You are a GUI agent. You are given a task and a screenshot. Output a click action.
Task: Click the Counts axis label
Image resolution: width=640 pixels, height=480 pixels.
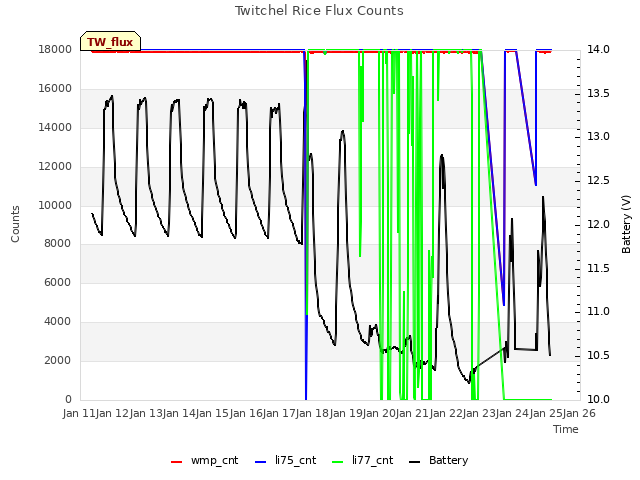[x=15, y=224]
